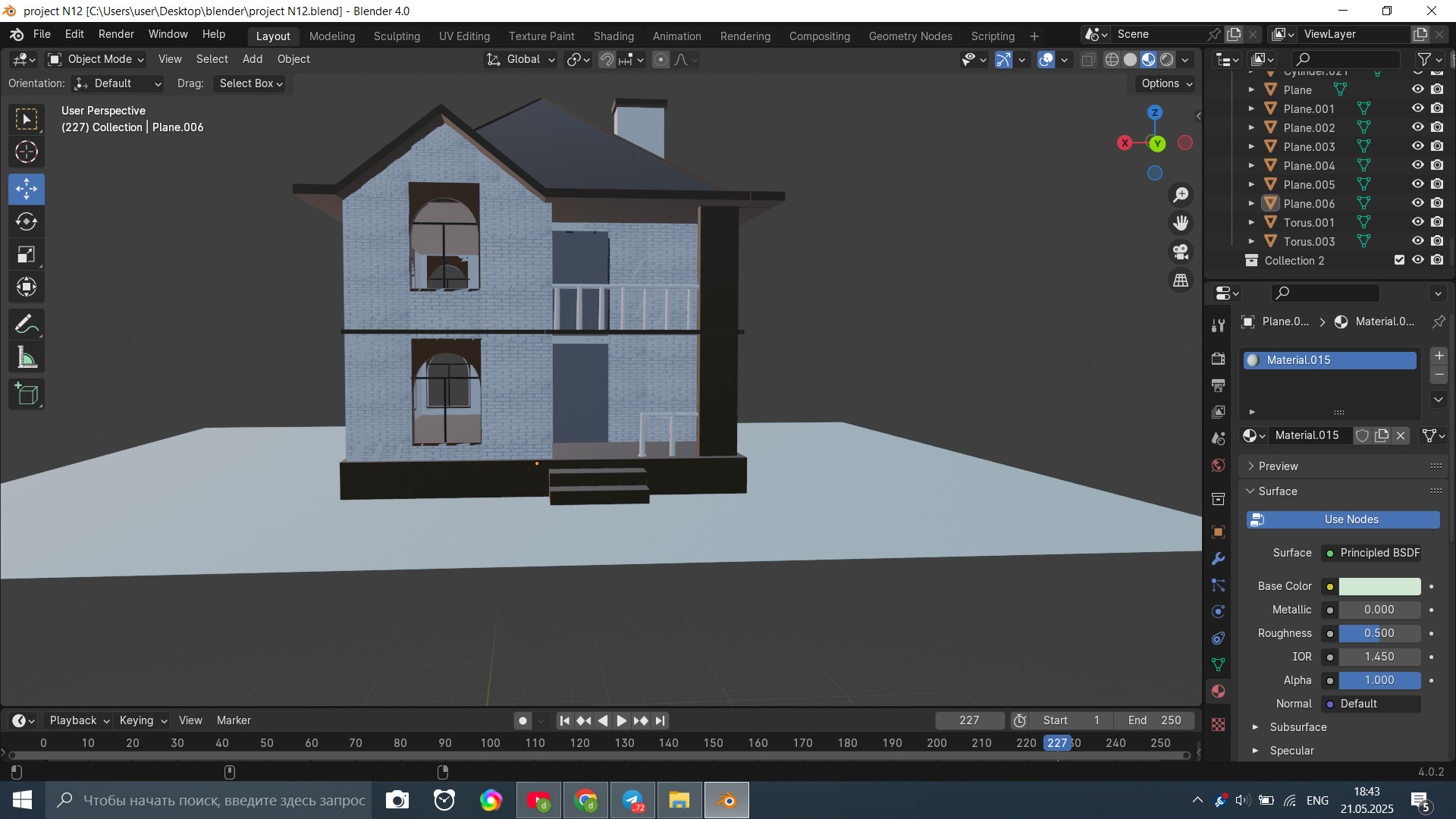Open the Drag Select Box dropdown
The image size is (1456, 819).
pos(251,83)
